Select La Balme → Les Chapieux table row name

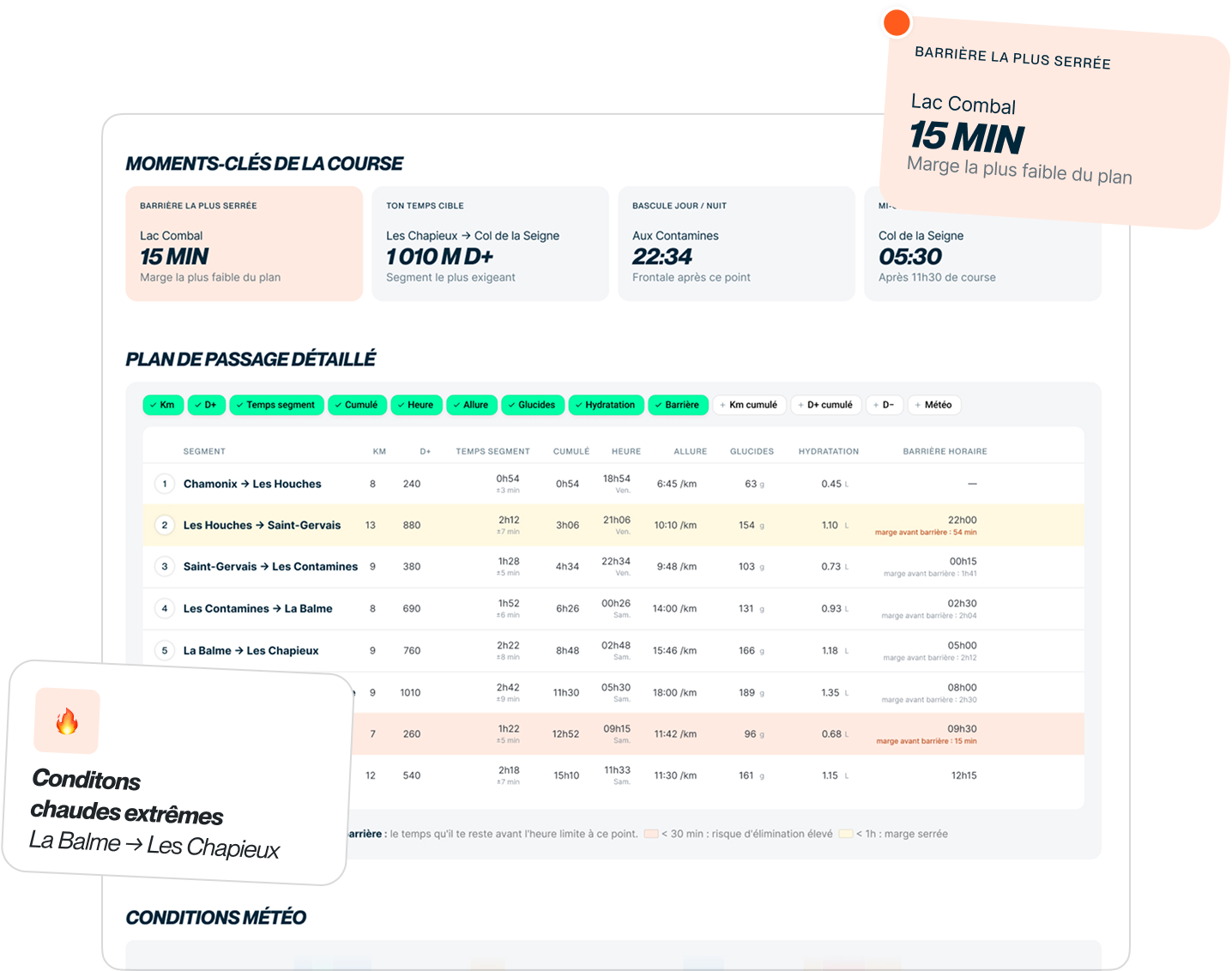[x=251, y=650]
